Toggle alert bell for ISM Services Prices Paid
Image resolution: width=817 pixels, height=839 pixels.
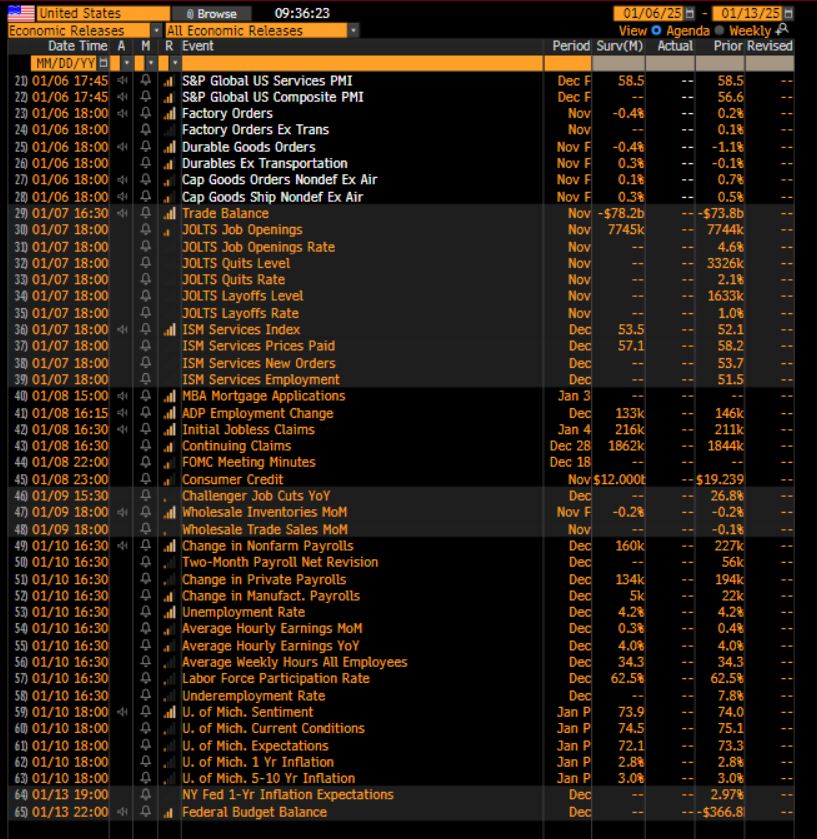coord(145,346)
